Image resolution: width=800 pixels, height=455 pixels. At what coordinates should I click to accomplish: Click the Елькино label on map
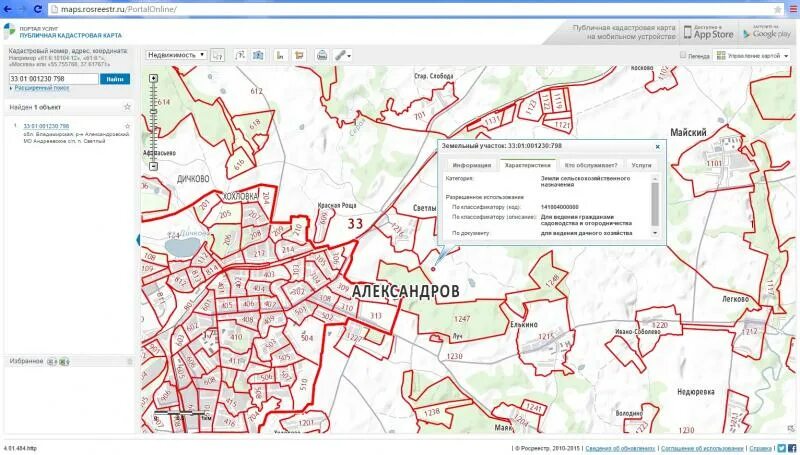point(524,324)
